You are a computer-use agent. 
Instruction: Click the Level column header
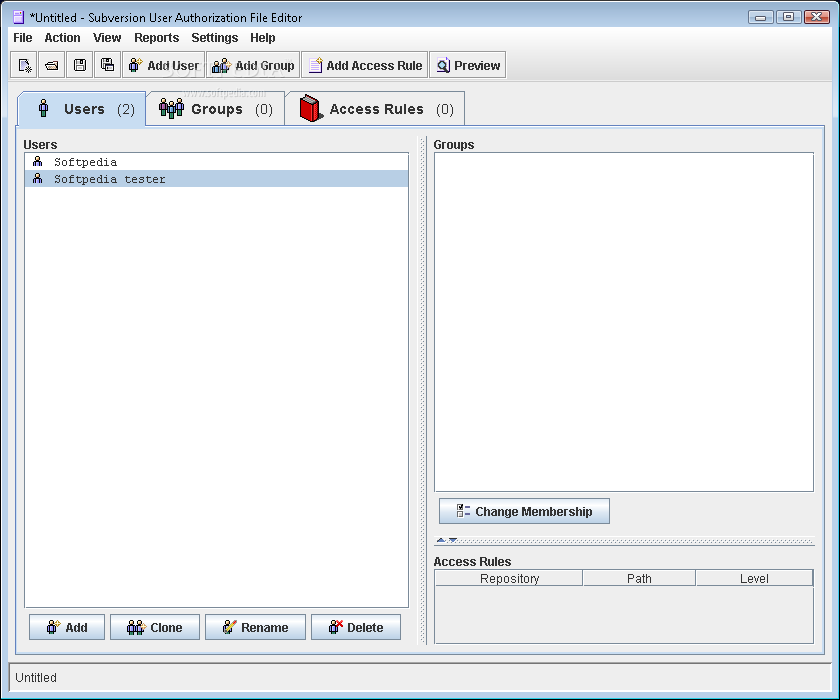(754, 578)
